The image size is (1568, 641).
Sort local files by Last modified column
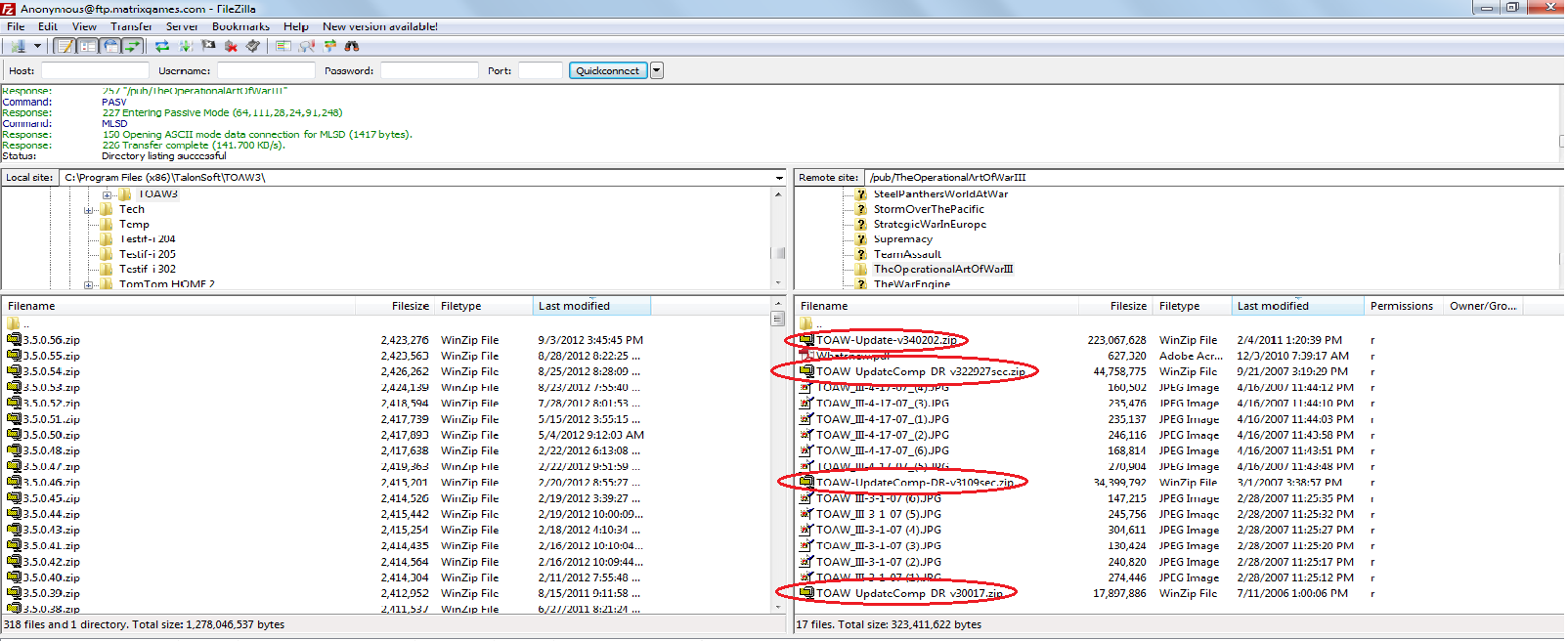591,306
